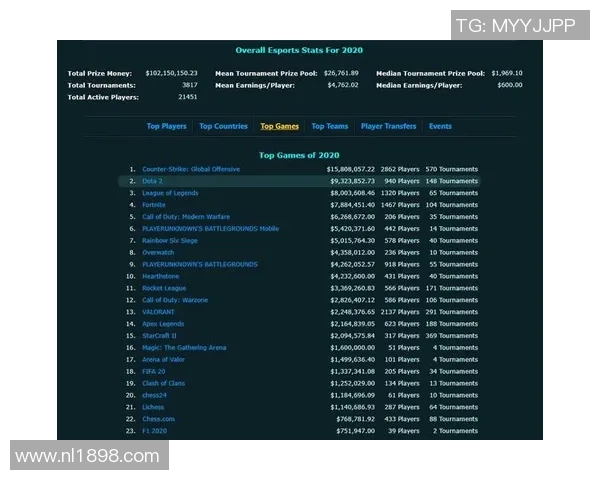
Task: Go to the Top Teams tab
Action: click(x=330, y=127)
